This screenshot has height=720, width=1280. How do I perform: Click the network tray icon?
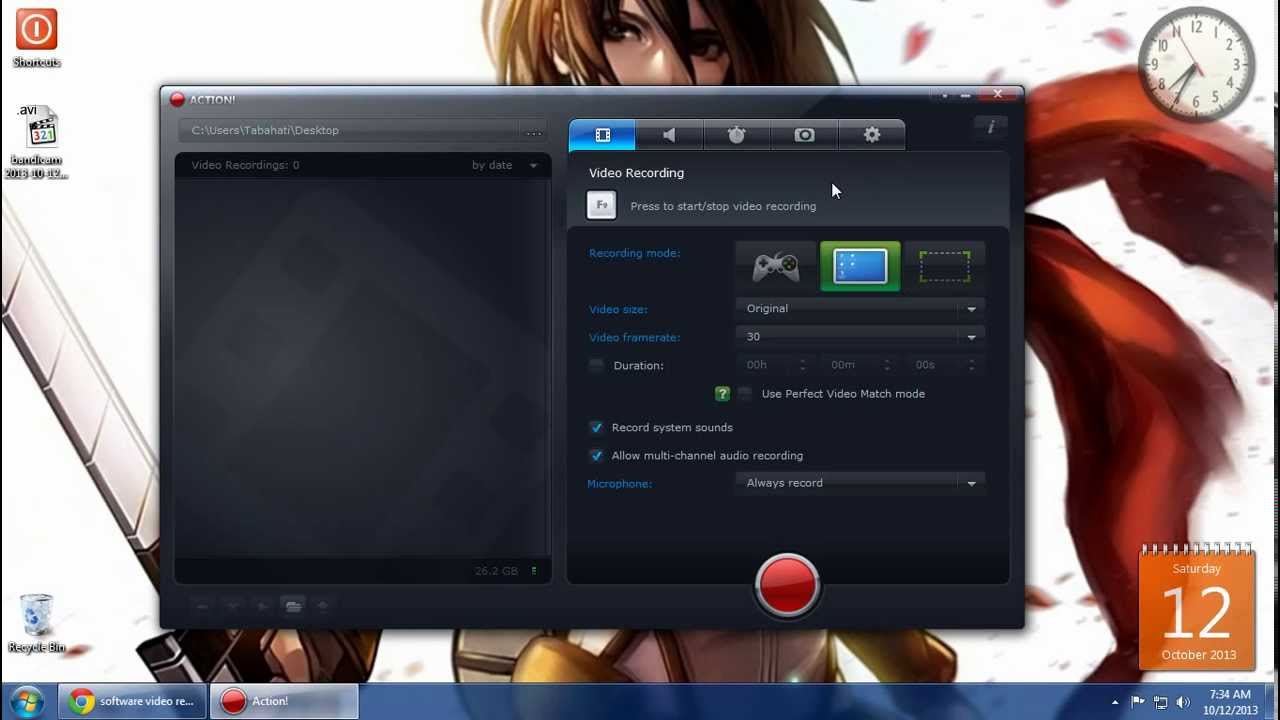click(1161, 702)
